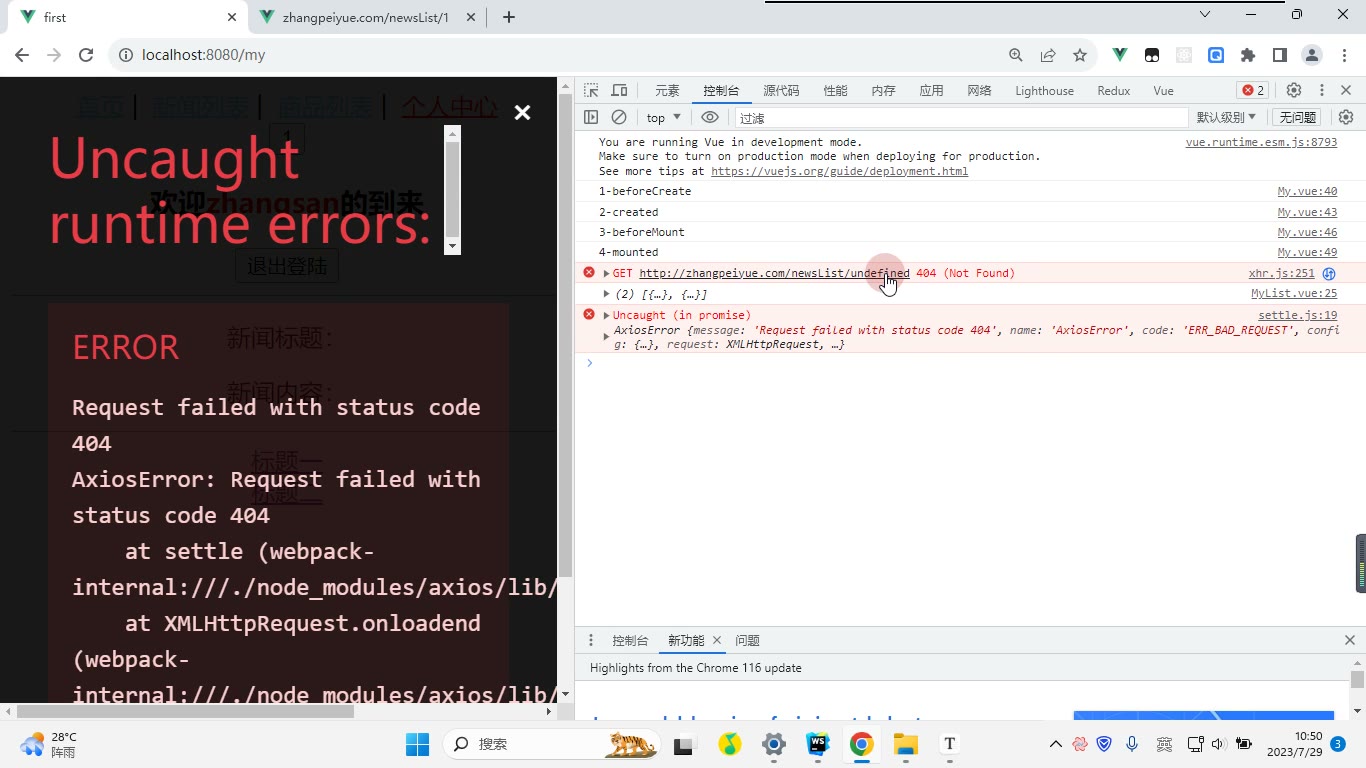
Task: Open File Explorer from the taskbar
Action: [x=906, y=744]
